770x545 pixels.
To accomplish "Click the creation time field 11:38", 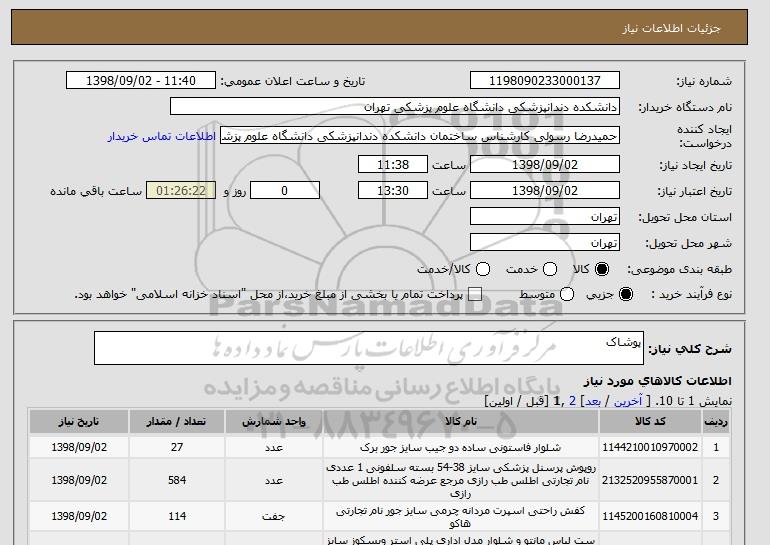I will pos(393,164).
